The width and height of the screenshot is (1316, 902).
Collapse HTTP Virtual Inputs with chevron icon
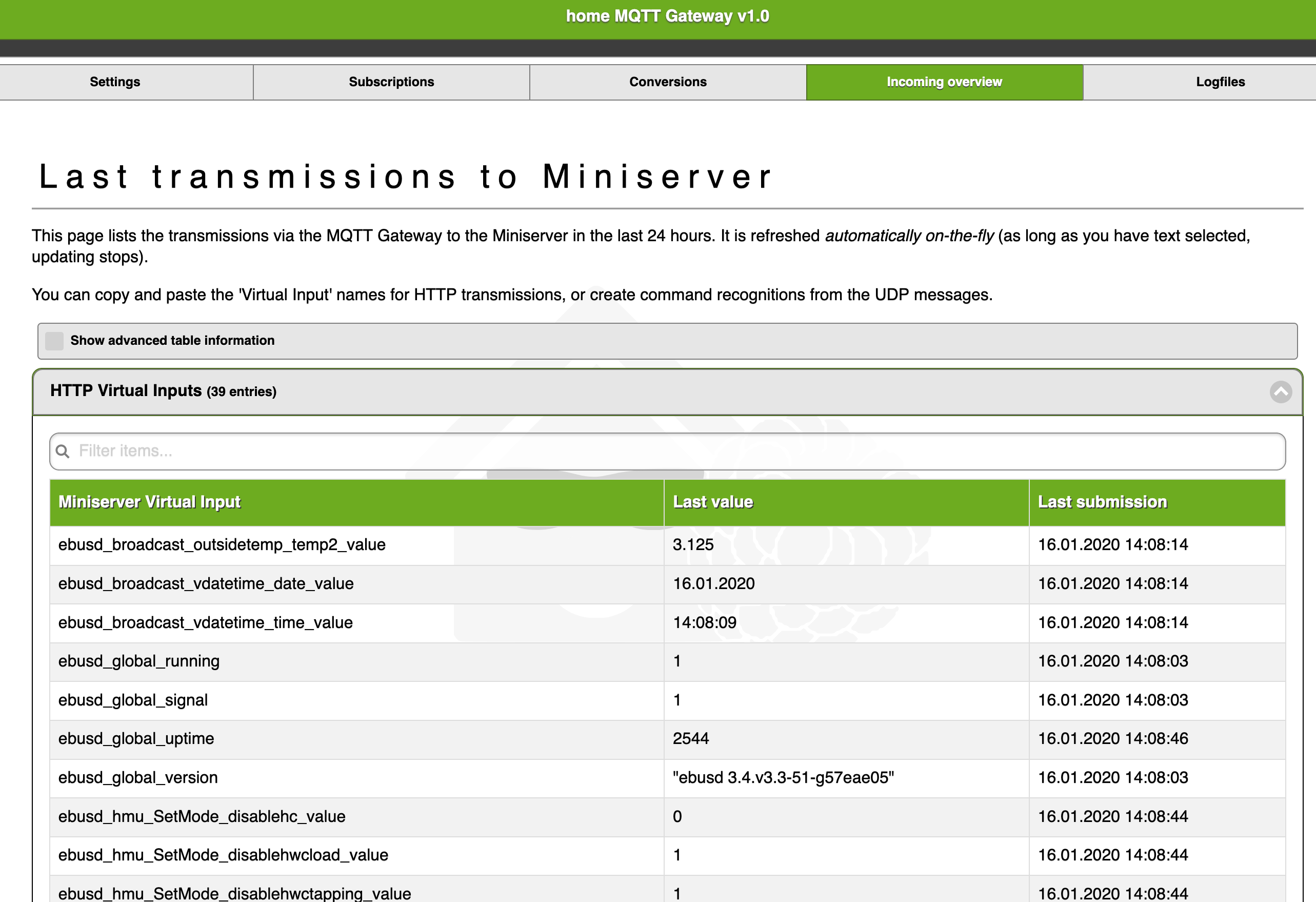tap(1280, 391)
